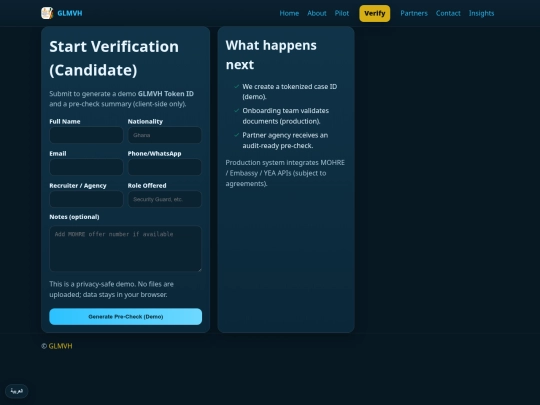This screenshot has height=405, width=540.
Task: Click the Phone/WhatsApp input field
Action: coord(165,167)
